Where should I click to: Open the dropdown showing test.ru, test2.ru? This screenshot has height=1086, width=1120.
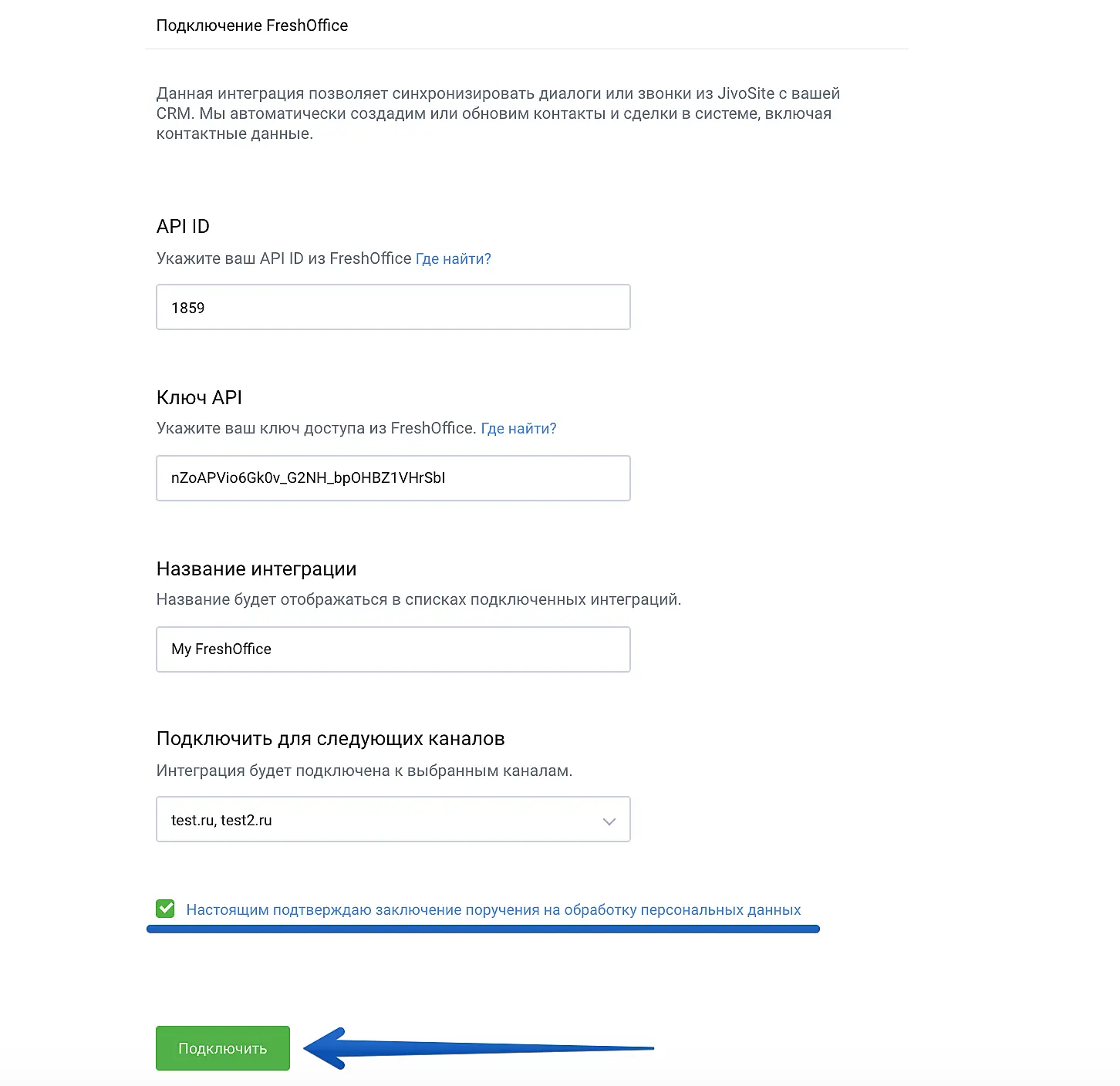(x=393, y=819)
